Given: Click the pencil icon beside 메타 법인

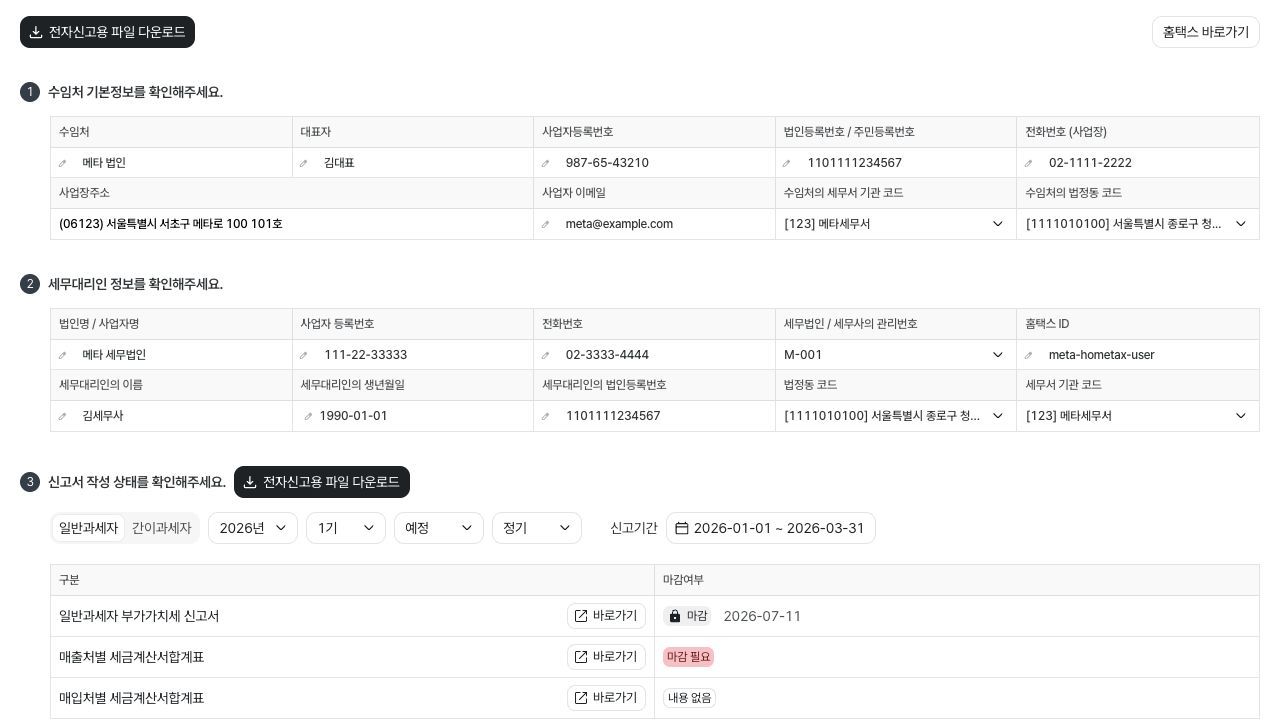Looking at the screenshot, I should pos(63,163).
